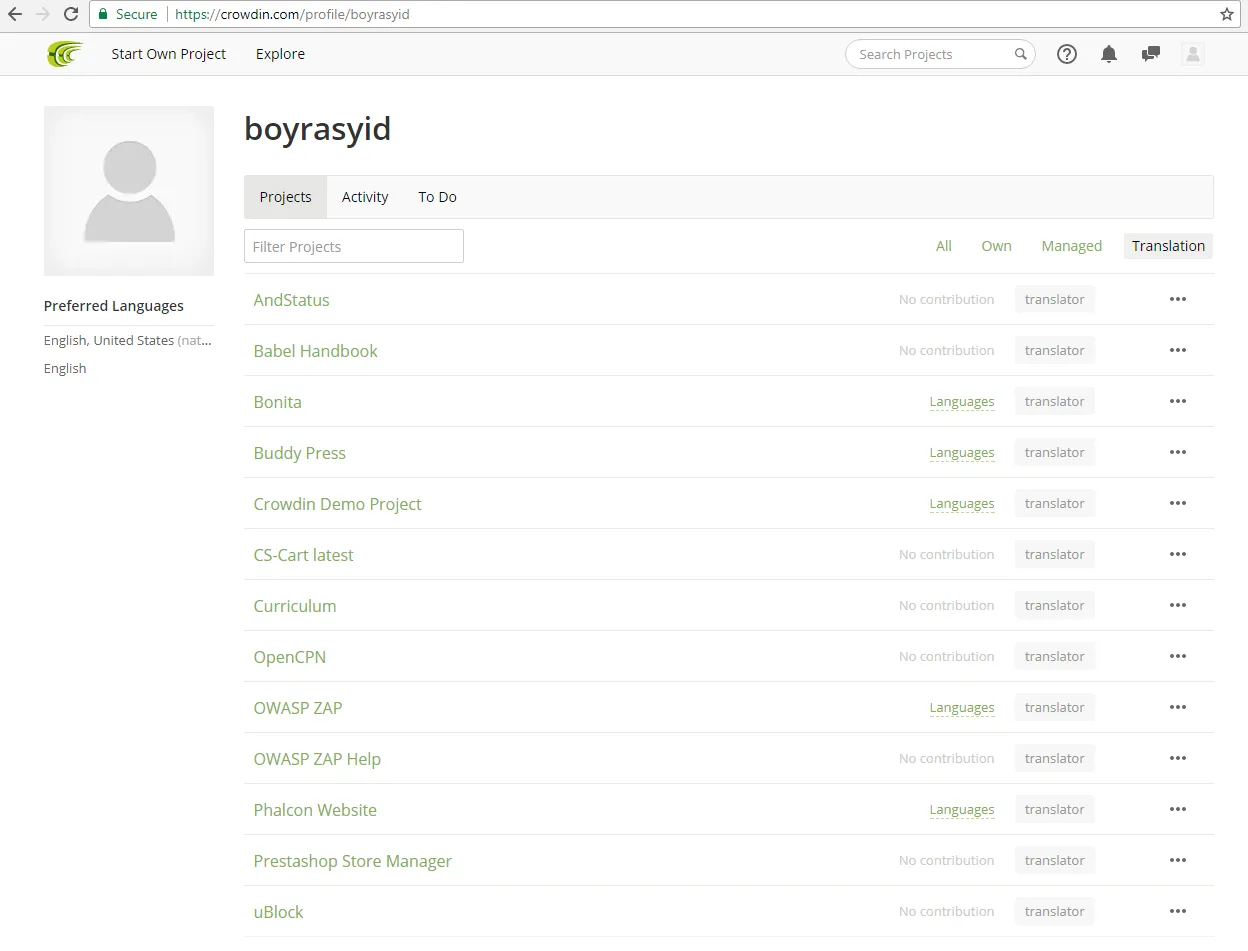Click the browser back arrow
Screen dimensions: 1248x951
(x=15, y=15)
